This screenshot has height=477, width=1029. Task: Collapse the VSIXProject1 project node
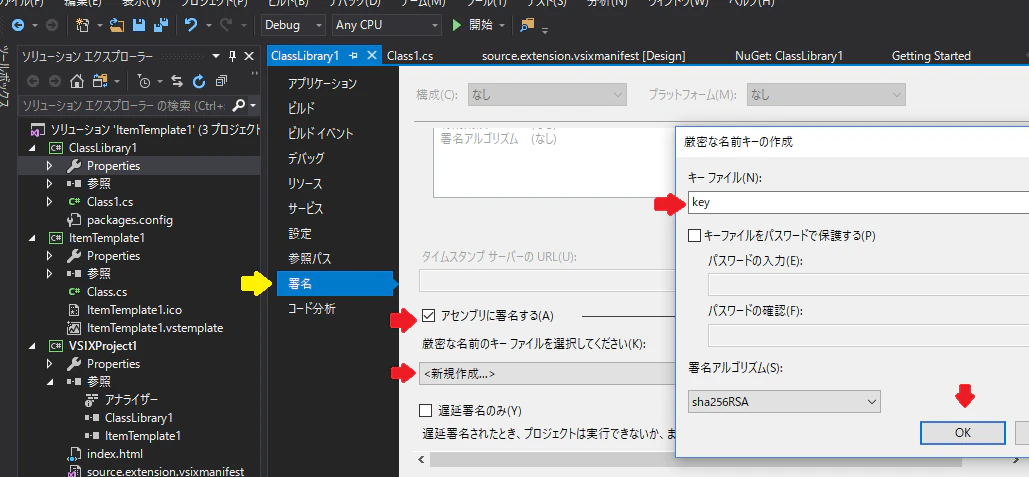[33, 345]
